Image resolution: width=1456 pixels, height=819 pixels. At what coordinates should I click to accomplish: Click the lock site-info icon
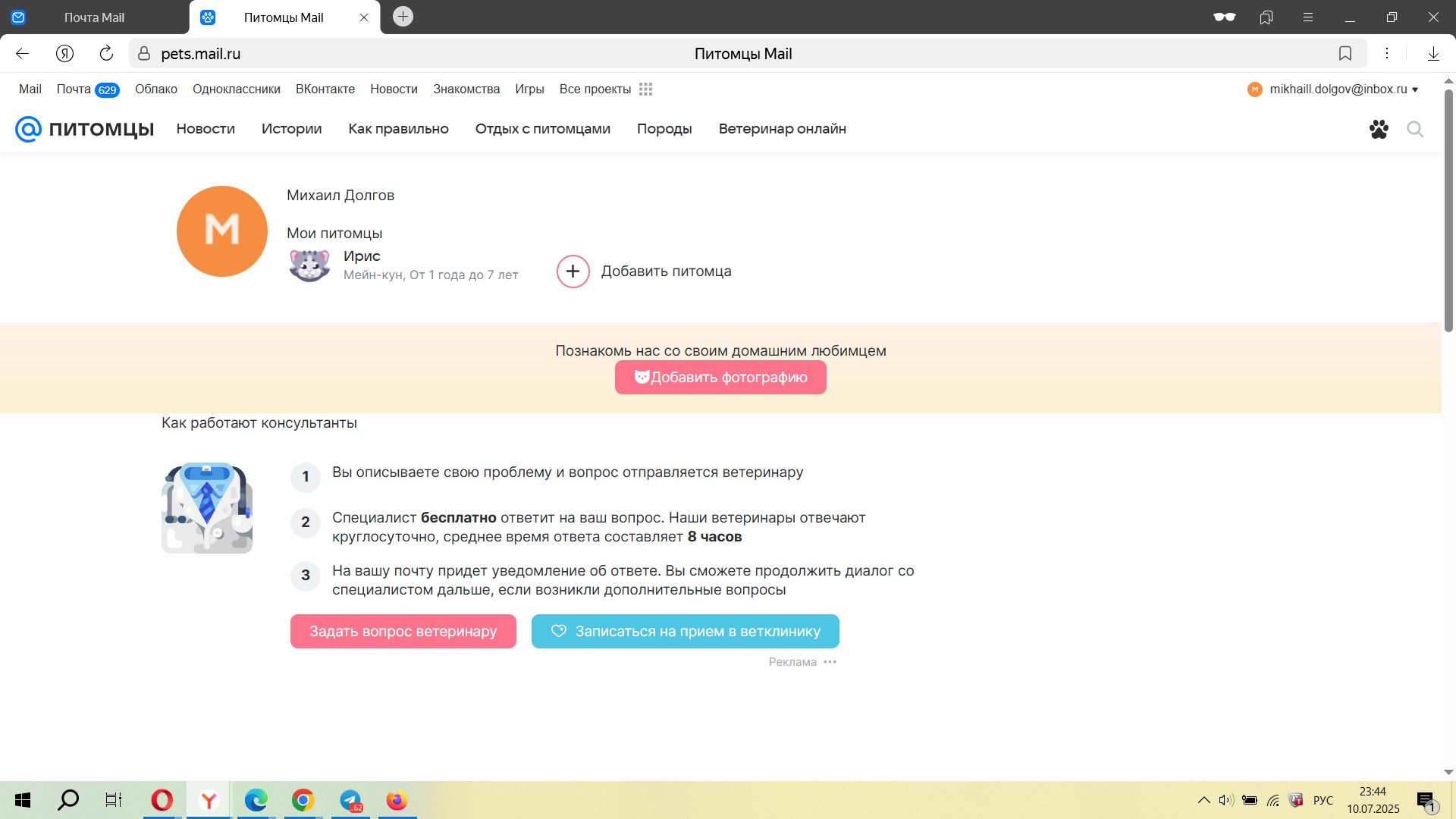click(144, 54)
